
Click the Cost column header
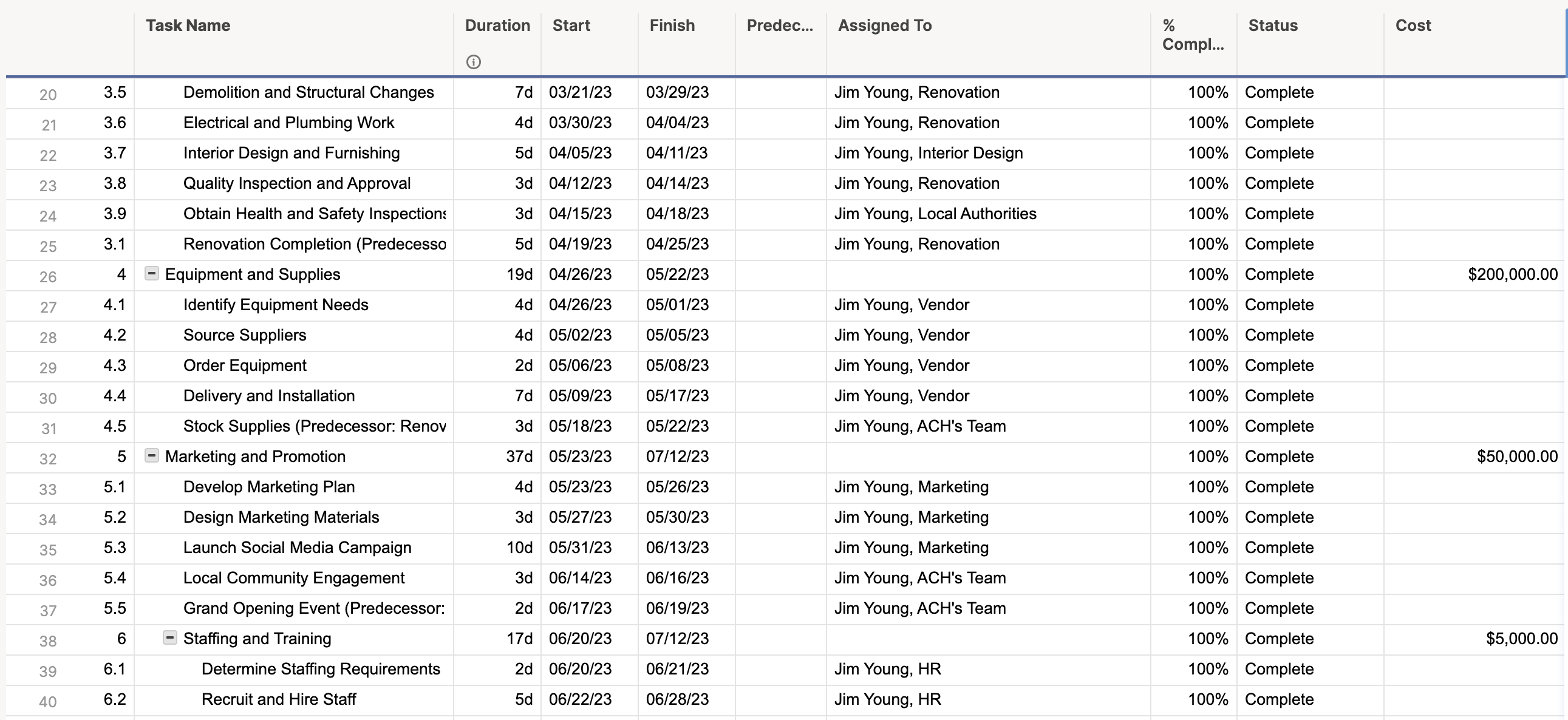1413,25
